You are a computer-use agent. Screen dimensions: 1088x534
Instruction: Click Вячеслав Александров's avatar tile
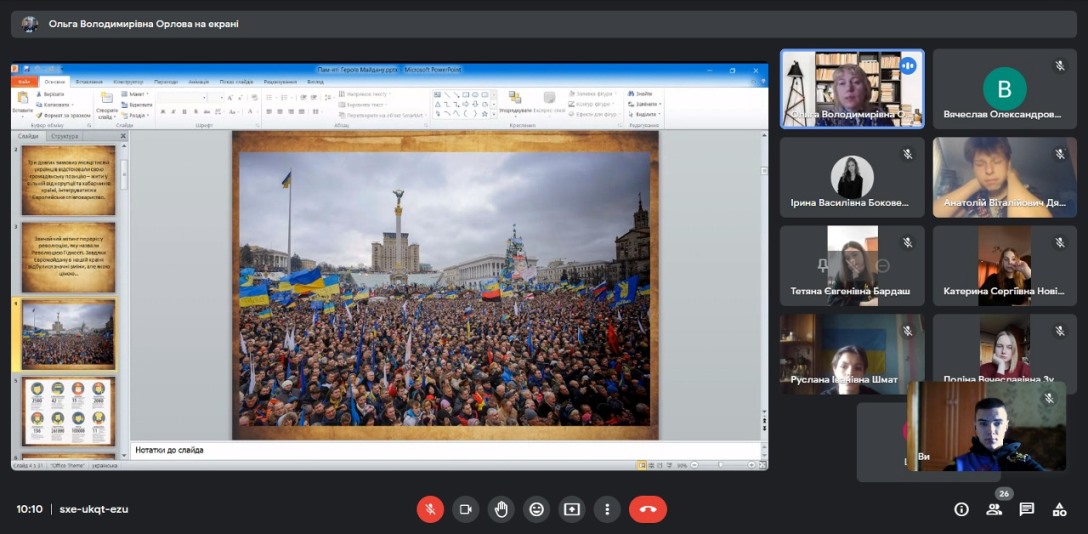(x=1004, y=89)
